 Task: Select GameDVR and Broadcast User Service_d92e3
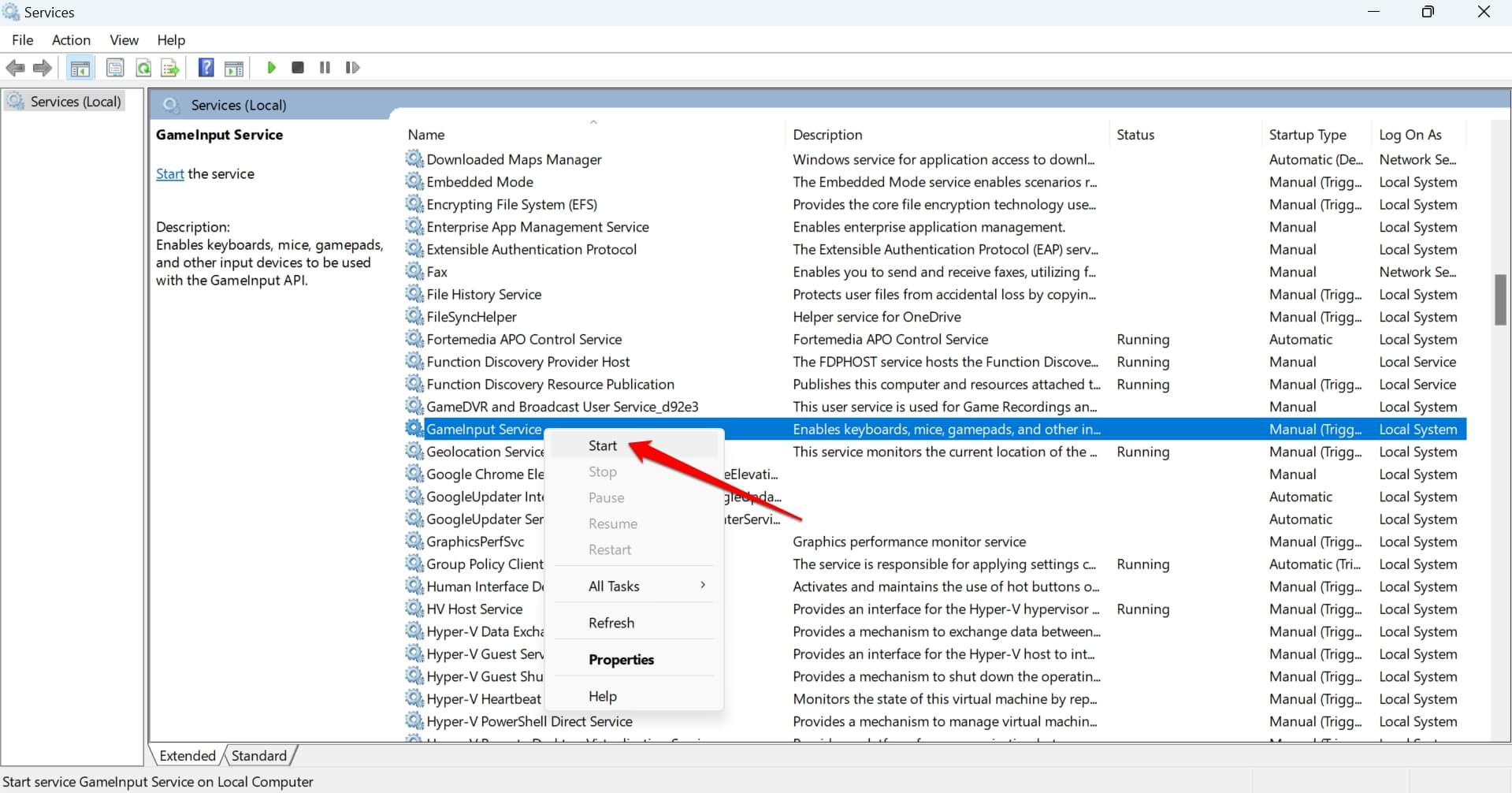coord(562,407)
